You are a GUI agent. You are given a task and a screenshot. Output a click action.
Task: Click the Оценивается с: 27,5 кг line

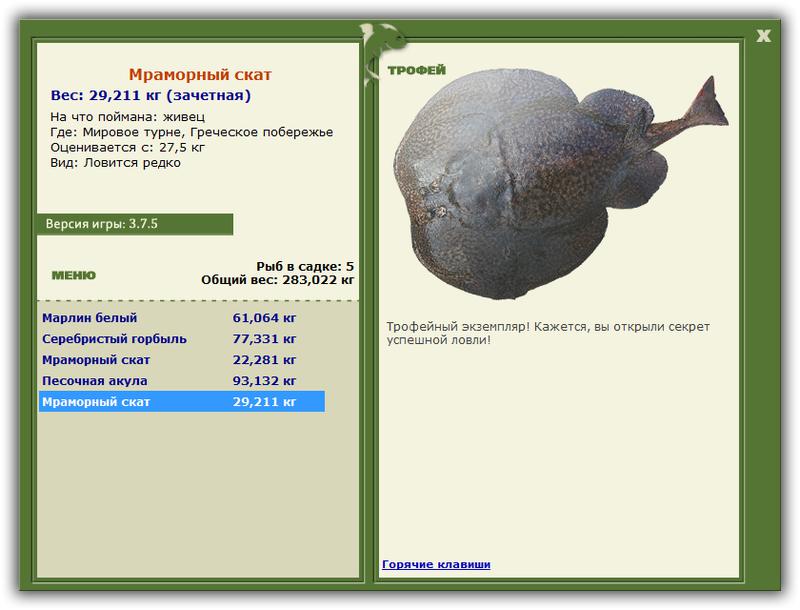(x=128, y=147)
